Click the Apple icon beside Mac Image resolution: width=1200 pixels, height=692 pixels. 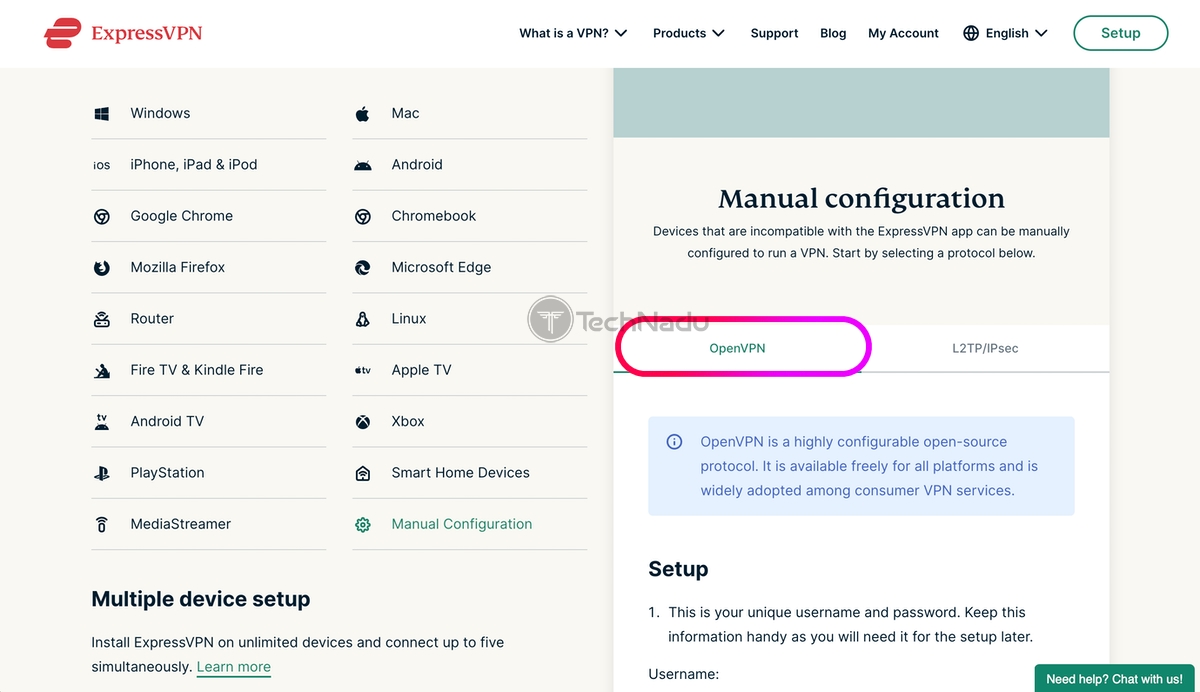click(x=363, y=114)
